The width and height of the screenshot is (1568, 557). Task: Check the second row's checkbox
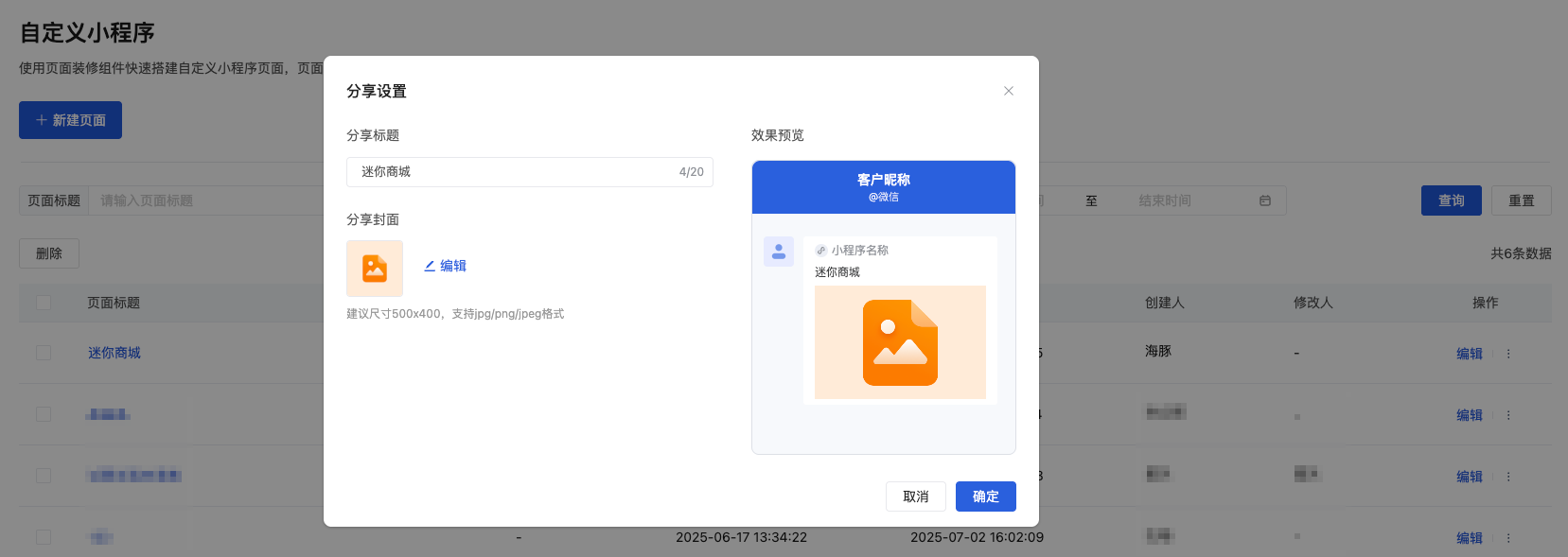point(44,414)
